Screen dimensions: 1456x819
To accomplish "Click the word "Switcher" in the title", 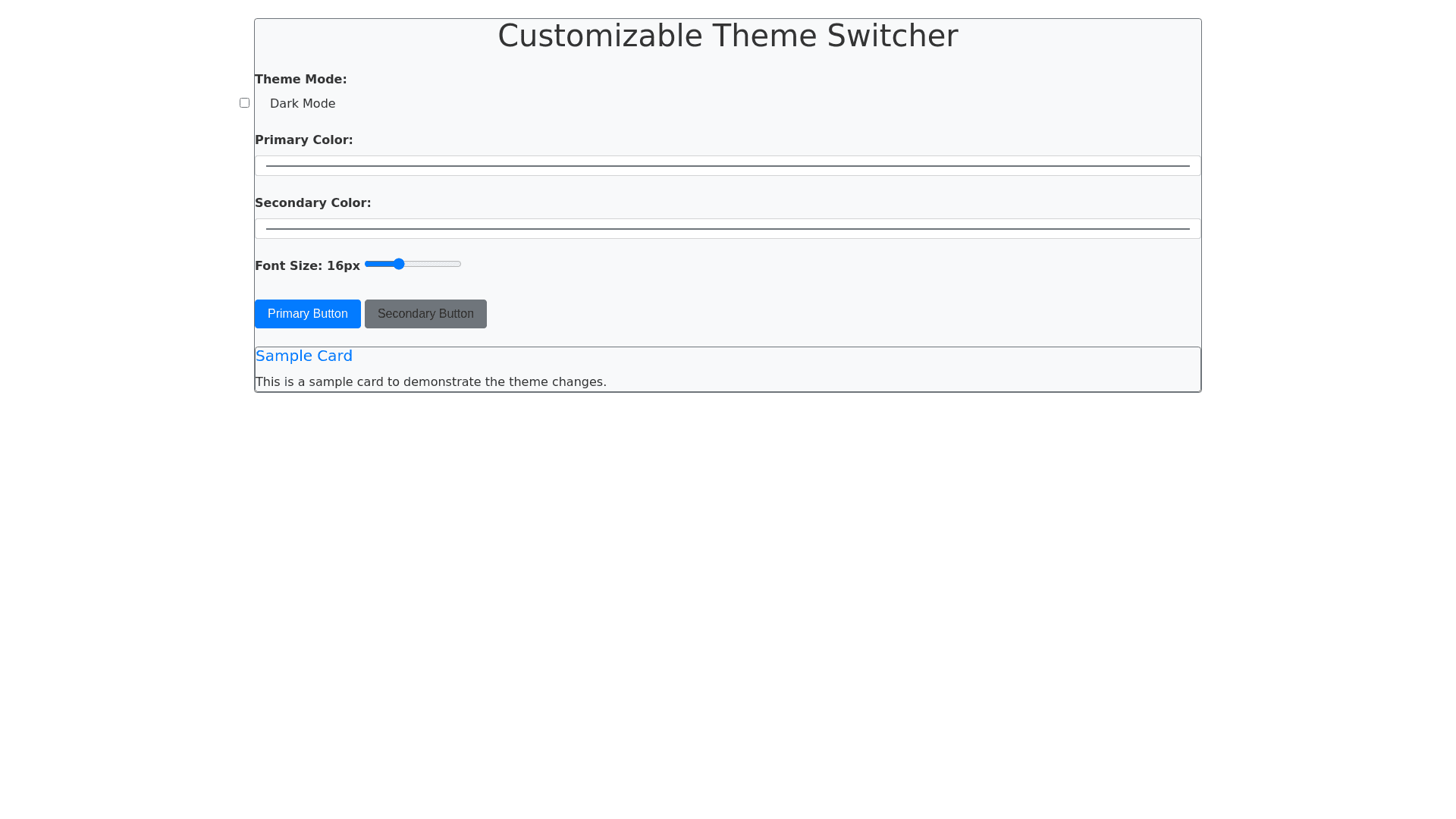I will [x=892, y=36].
